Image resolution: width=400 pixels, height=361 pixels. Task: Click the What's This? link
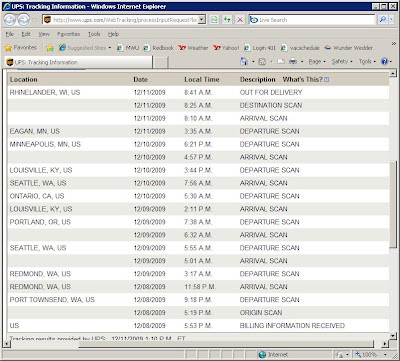[x=303, y=80]
